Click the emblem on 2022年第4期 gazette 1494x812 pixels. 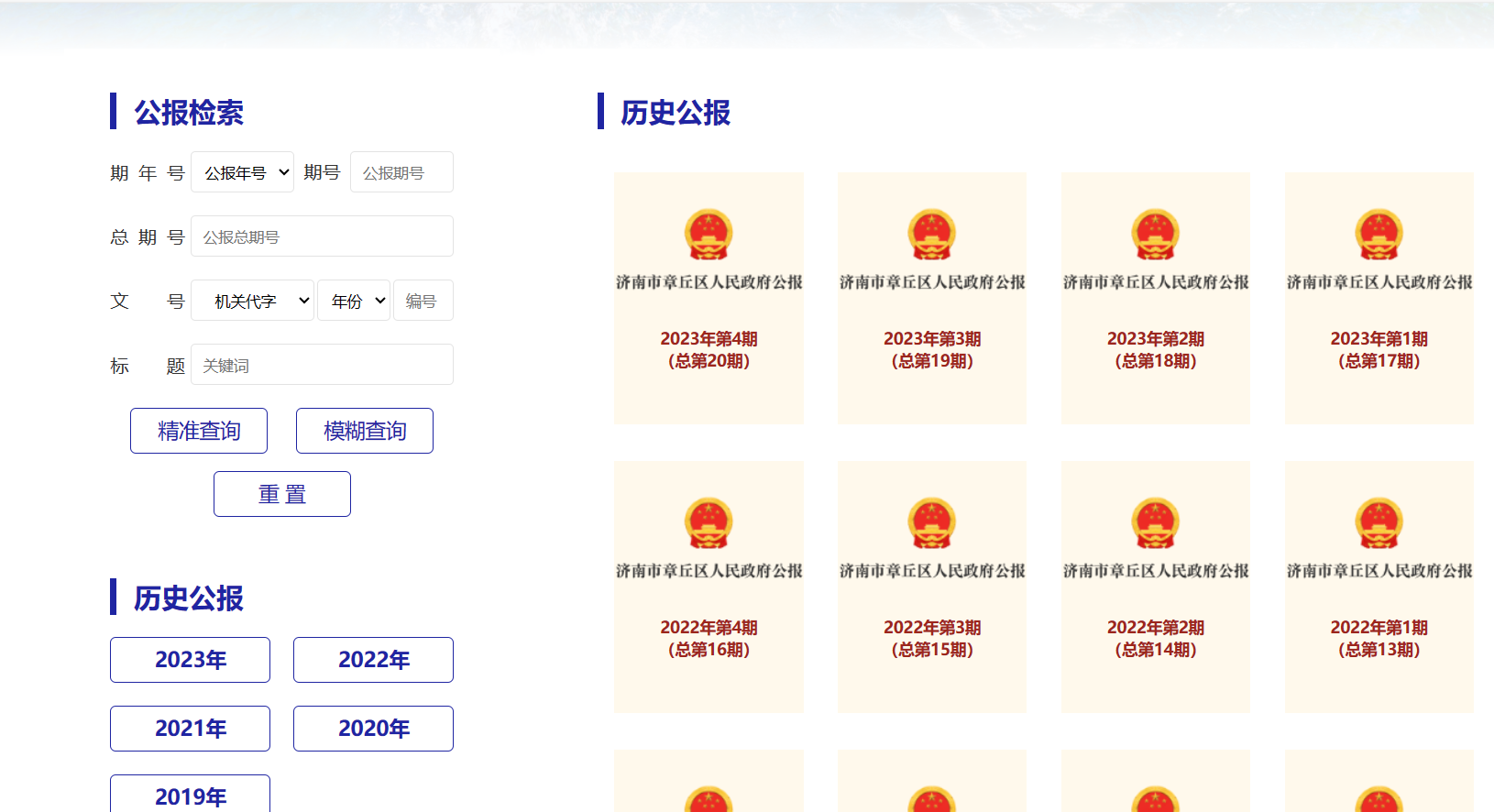pyautogui.click(x=709, y=523)
